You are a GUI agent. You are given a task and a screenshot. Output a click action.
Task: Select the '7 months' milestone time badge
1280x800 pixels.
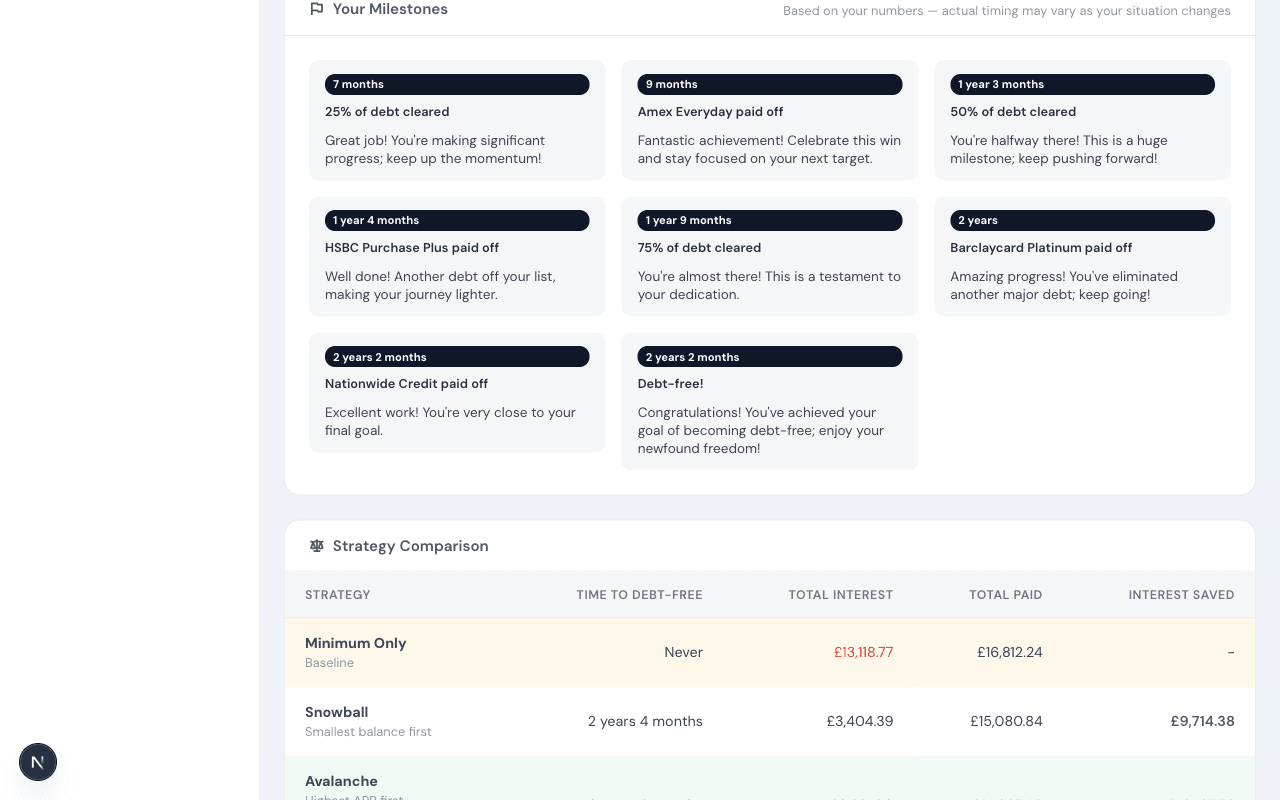(x=457, y=84)
